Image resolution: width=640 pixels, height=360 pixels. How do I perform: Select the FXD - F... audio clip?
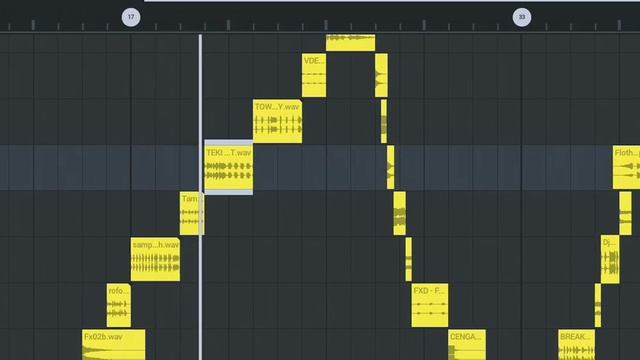tap(430, 305)
